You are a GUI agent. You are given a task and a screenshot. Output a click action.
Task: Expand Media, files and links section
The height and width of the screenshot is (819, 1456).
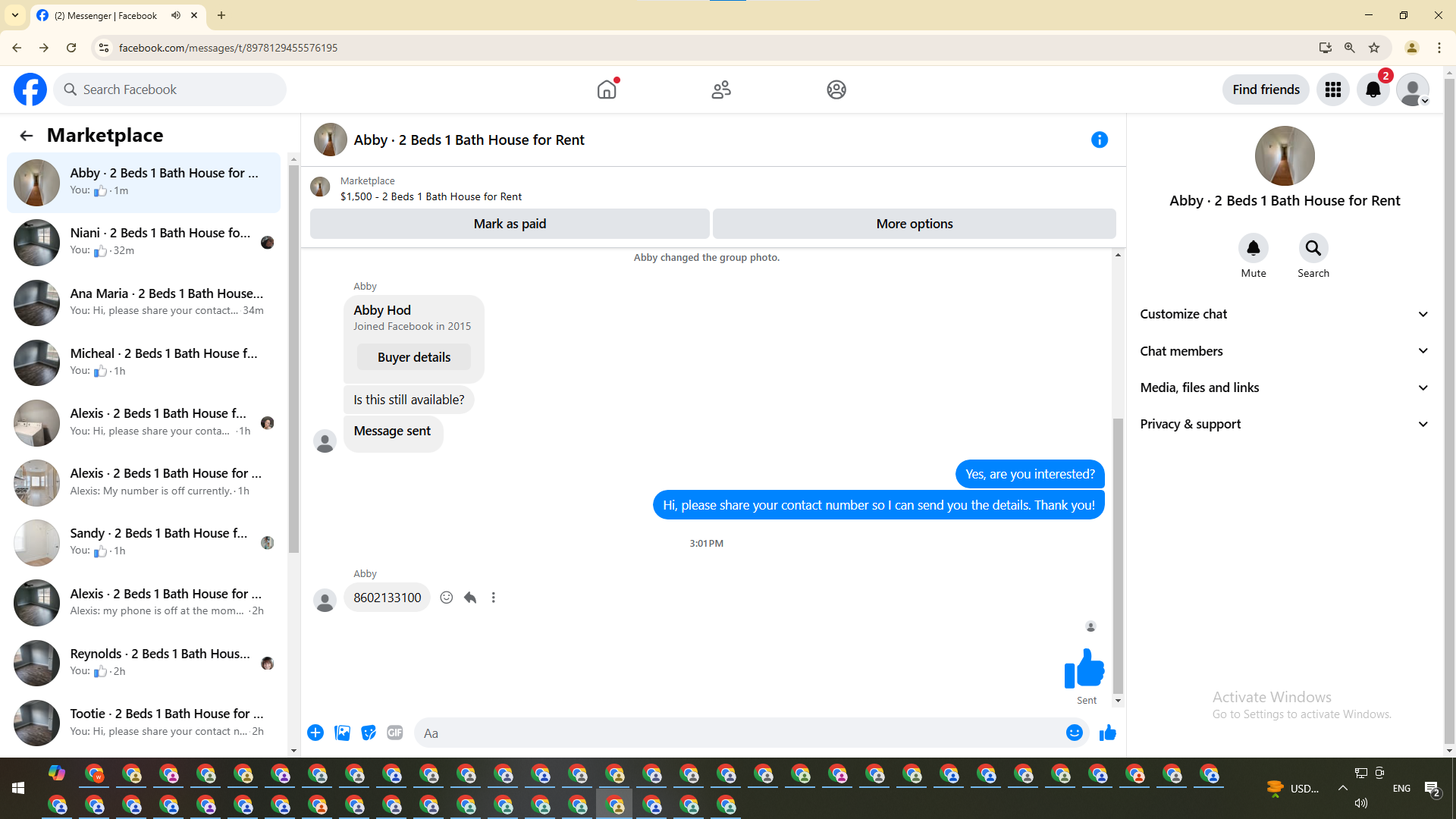[1284, 388]
